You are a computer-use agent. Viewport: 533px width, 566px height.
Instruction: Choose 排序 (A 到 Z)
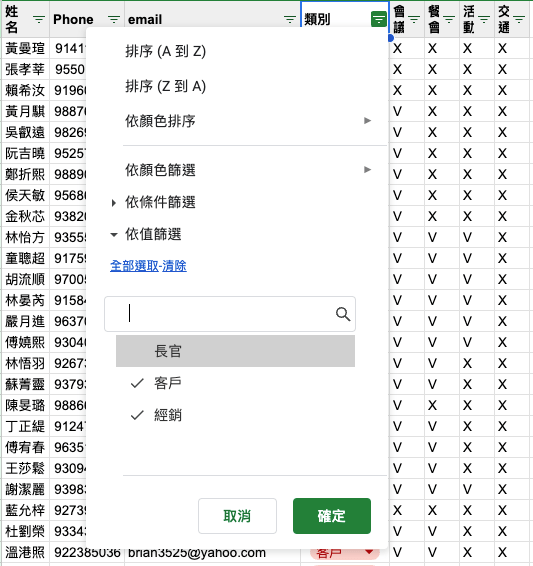(x=166, y=51)
